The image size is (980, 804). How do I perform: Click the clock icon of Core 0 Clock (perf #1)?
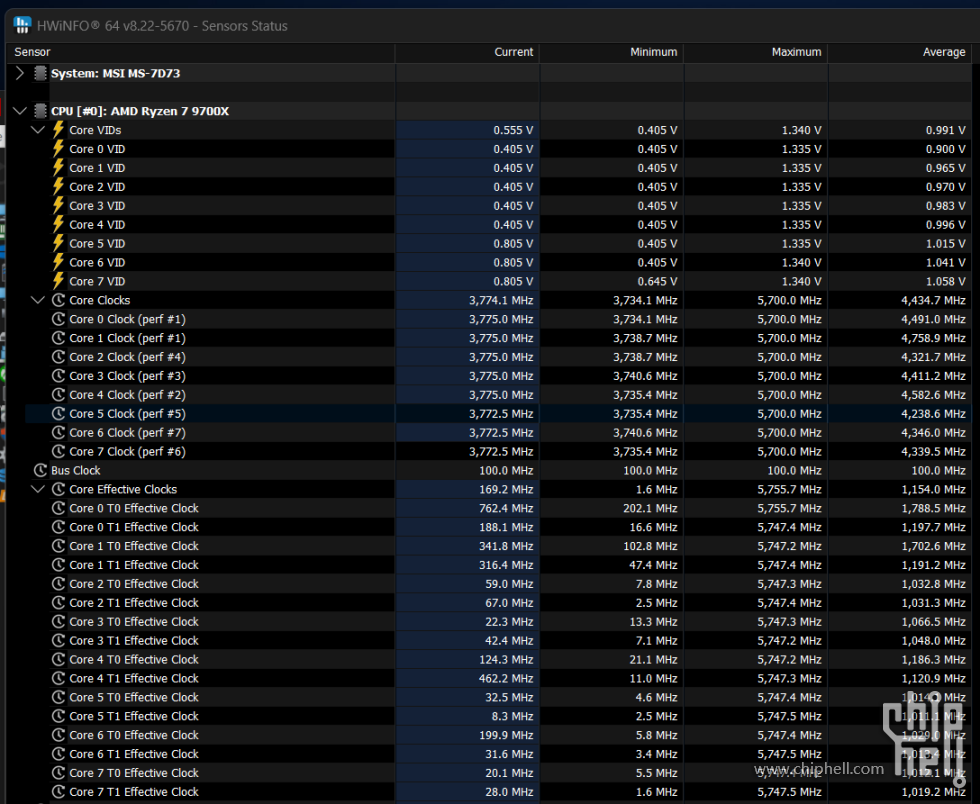[58, 319]
